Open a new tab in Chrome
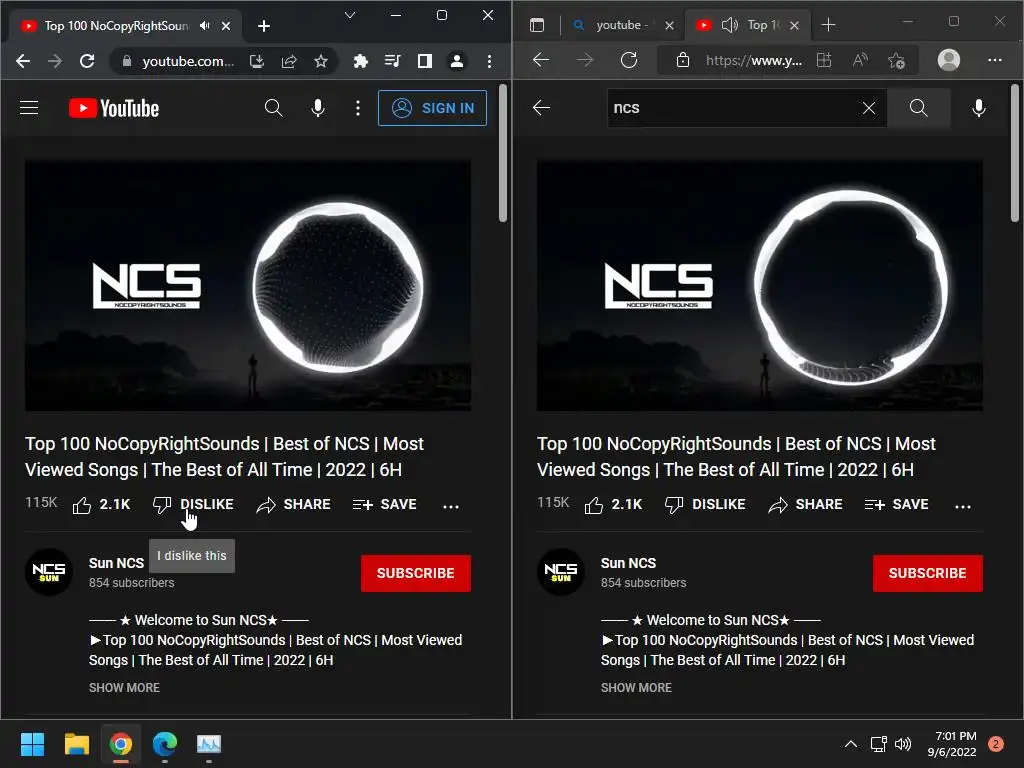The image size is (1024, 768). click(x=264, y=26)
